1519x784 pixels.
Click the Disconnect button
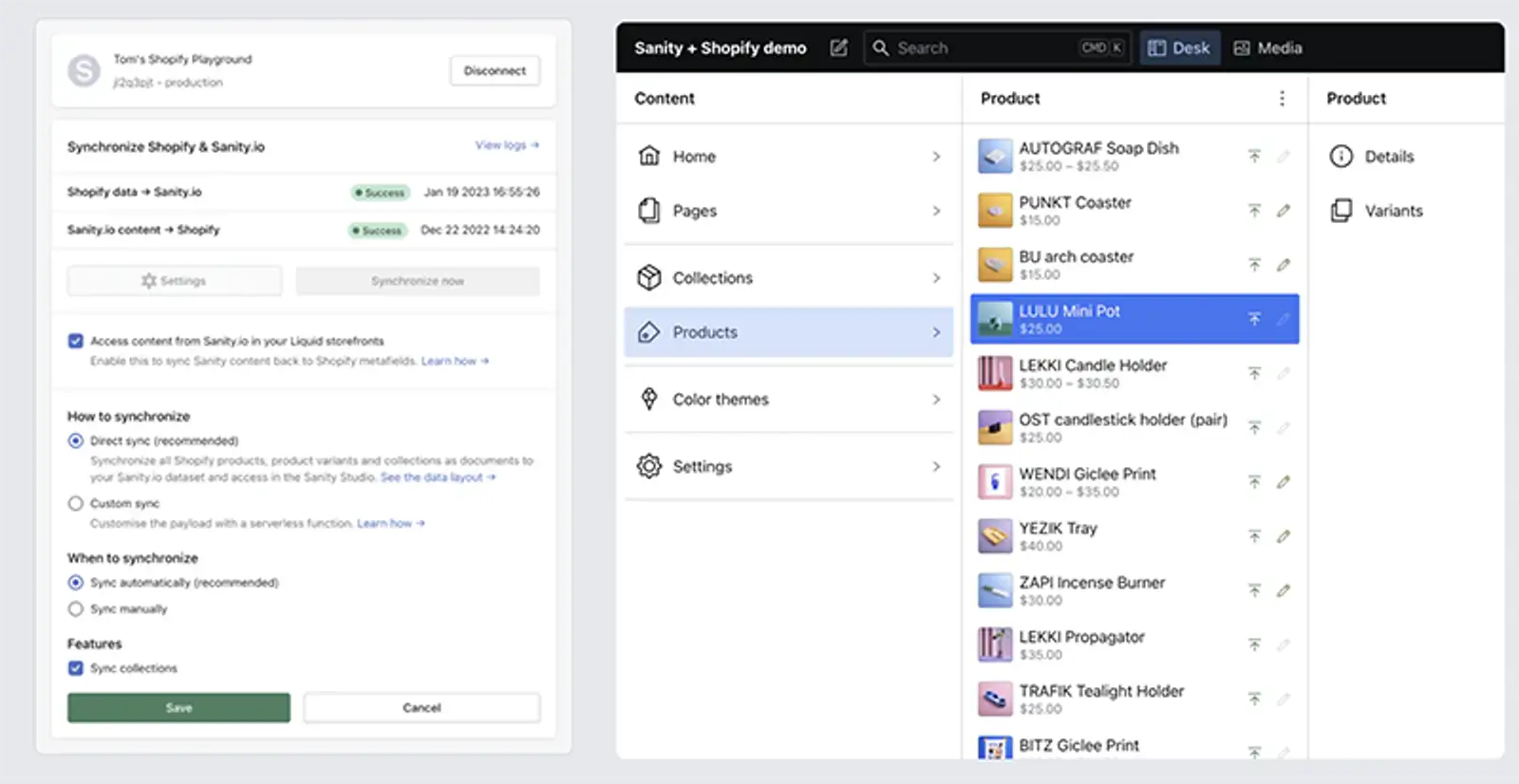(495, 70)
